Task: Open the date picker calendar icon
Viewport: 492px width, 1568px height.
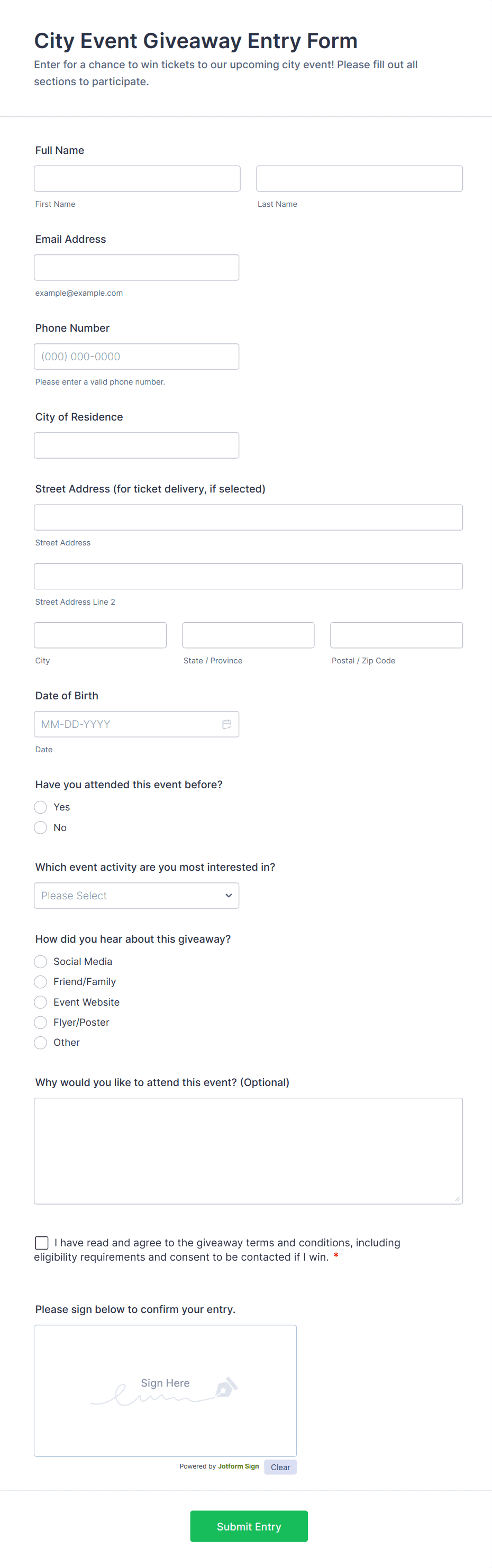Action: pyautogui.click(x=226, y=724)
